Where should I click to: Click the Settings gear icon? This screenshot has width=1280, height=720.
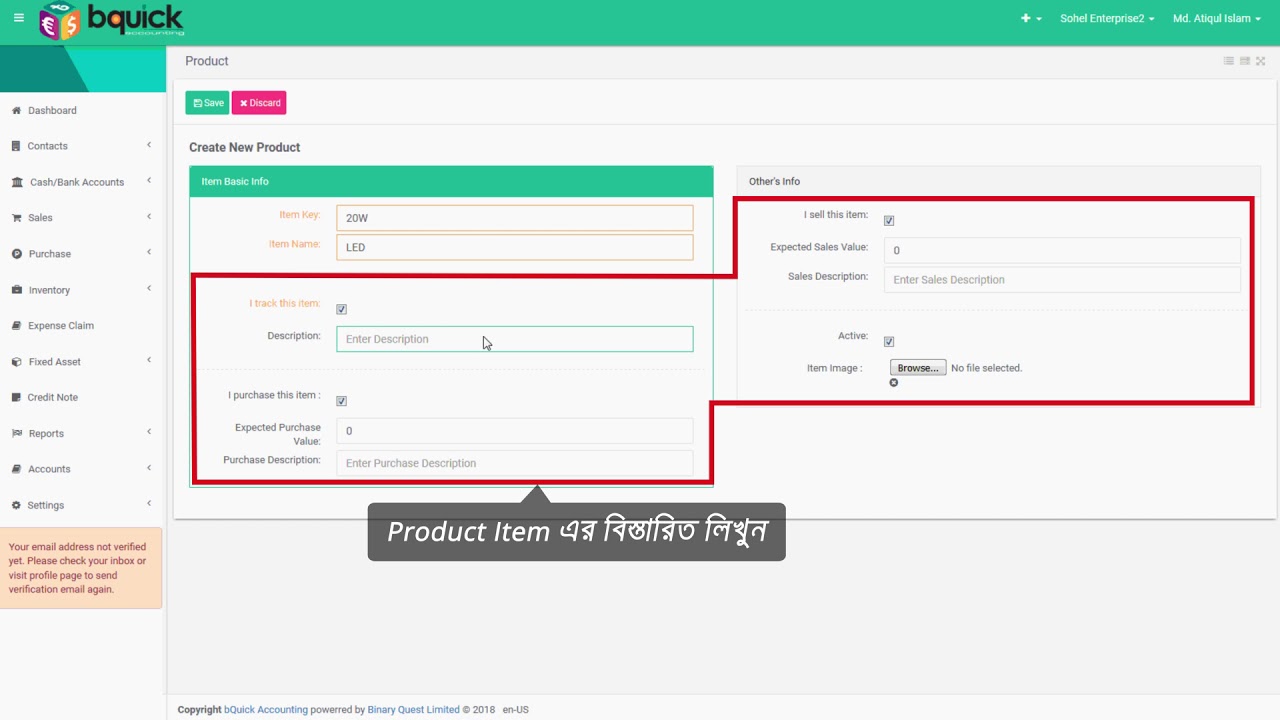[16, 505]
